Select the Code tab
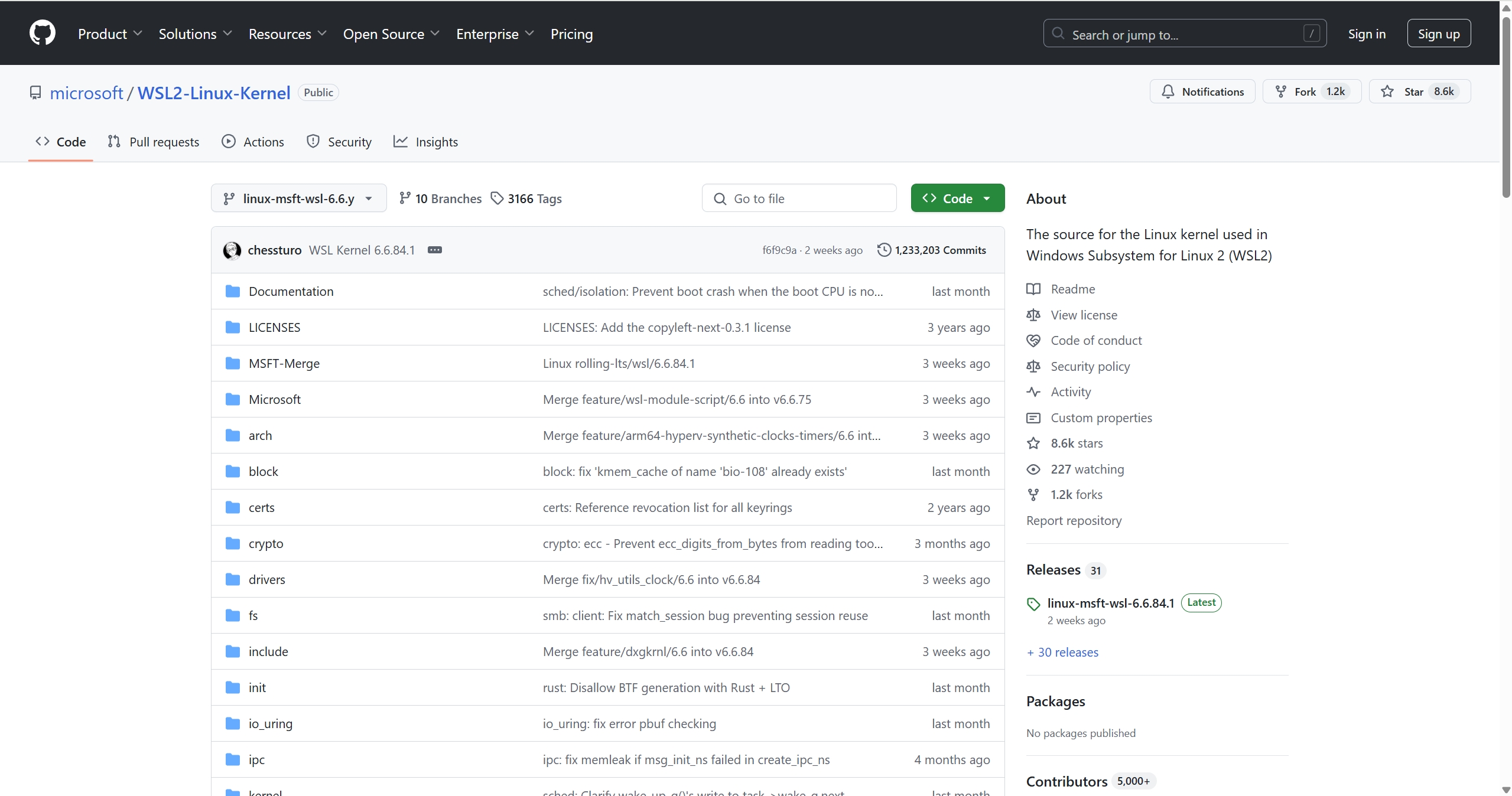Screen dimensions: 1512x796 [61, 142]
